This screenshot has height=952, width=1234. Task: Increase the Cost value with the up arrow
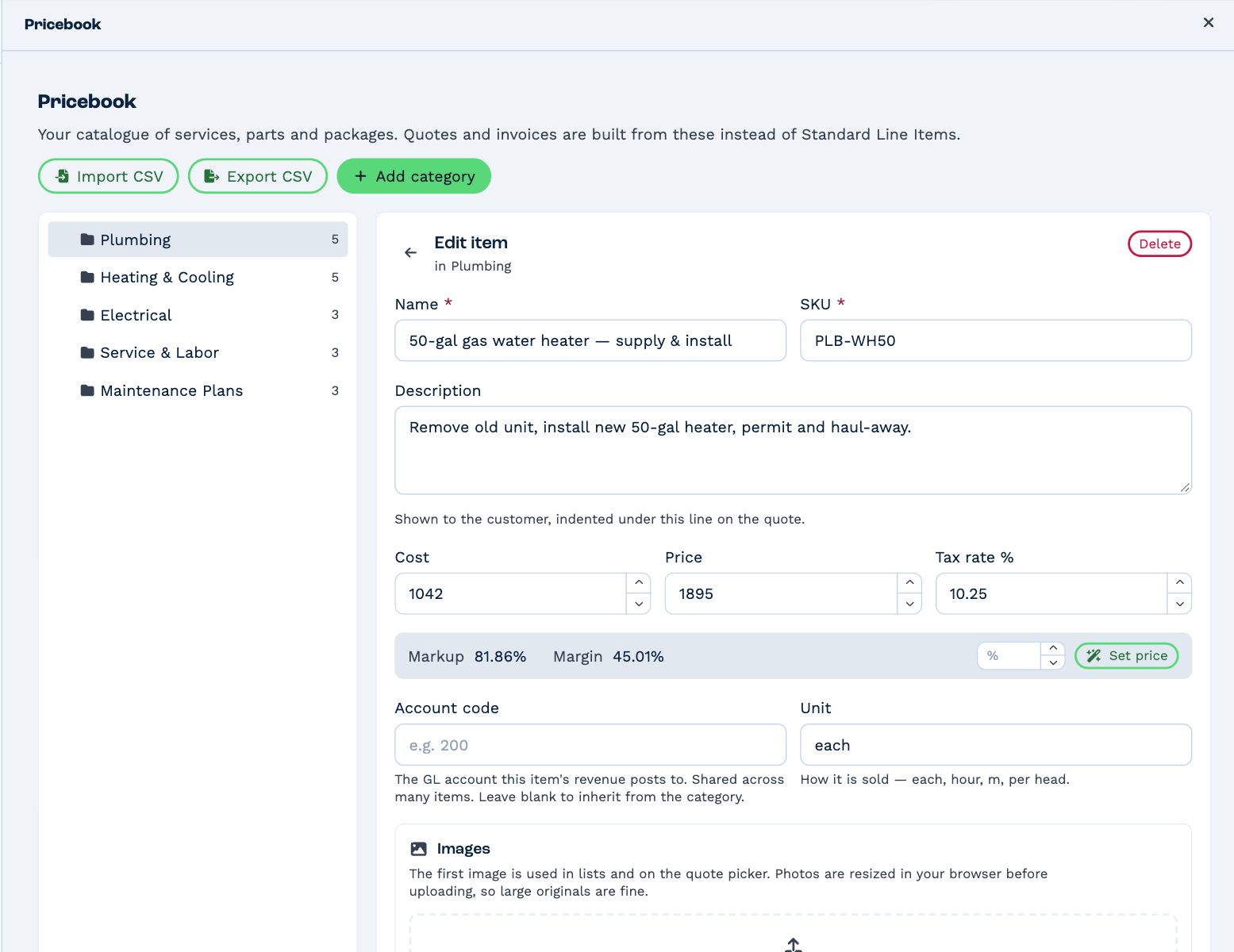coord(639,583)
